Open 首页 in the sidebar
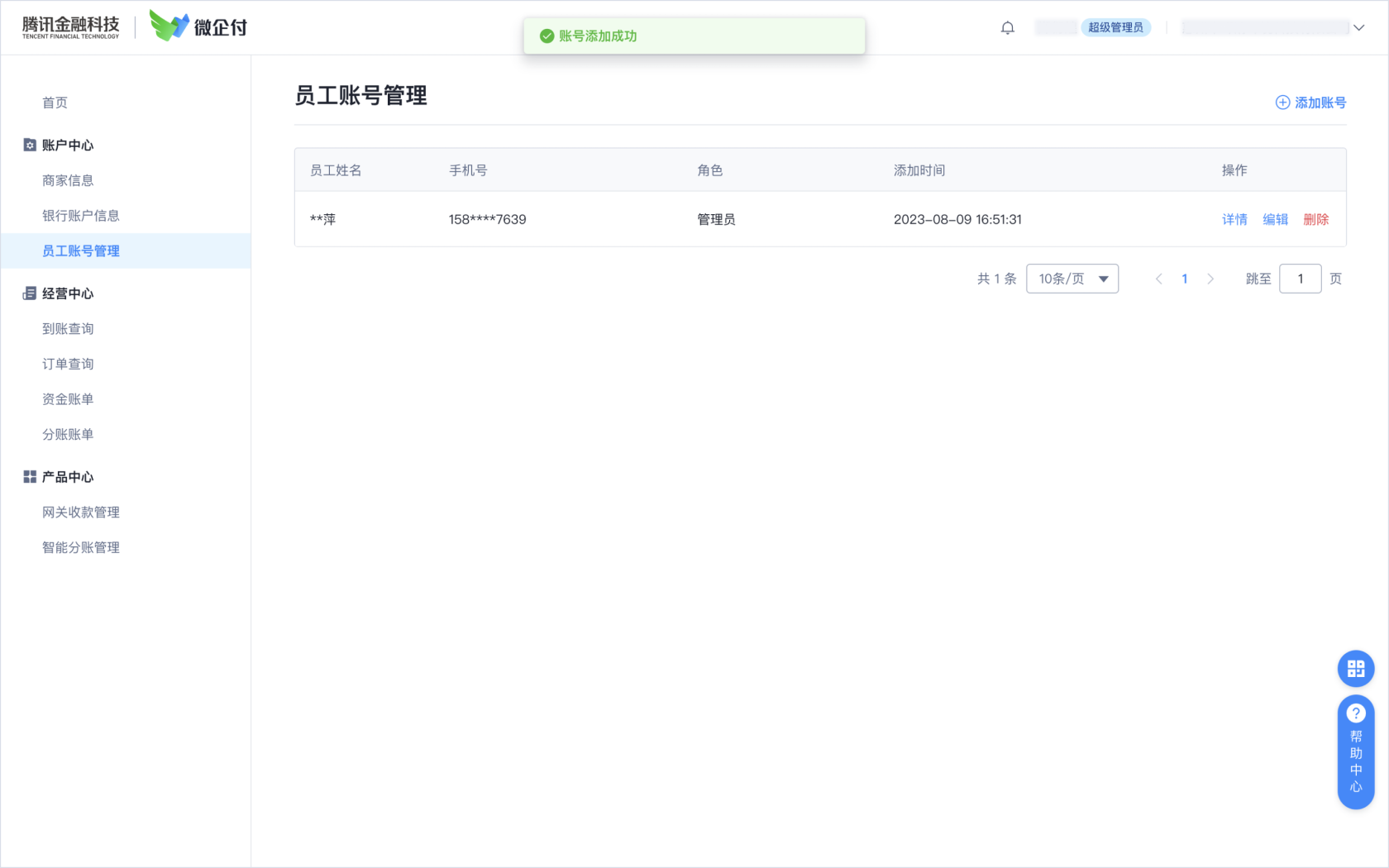Screen dimensions: 1389x868 pos(55,103)
